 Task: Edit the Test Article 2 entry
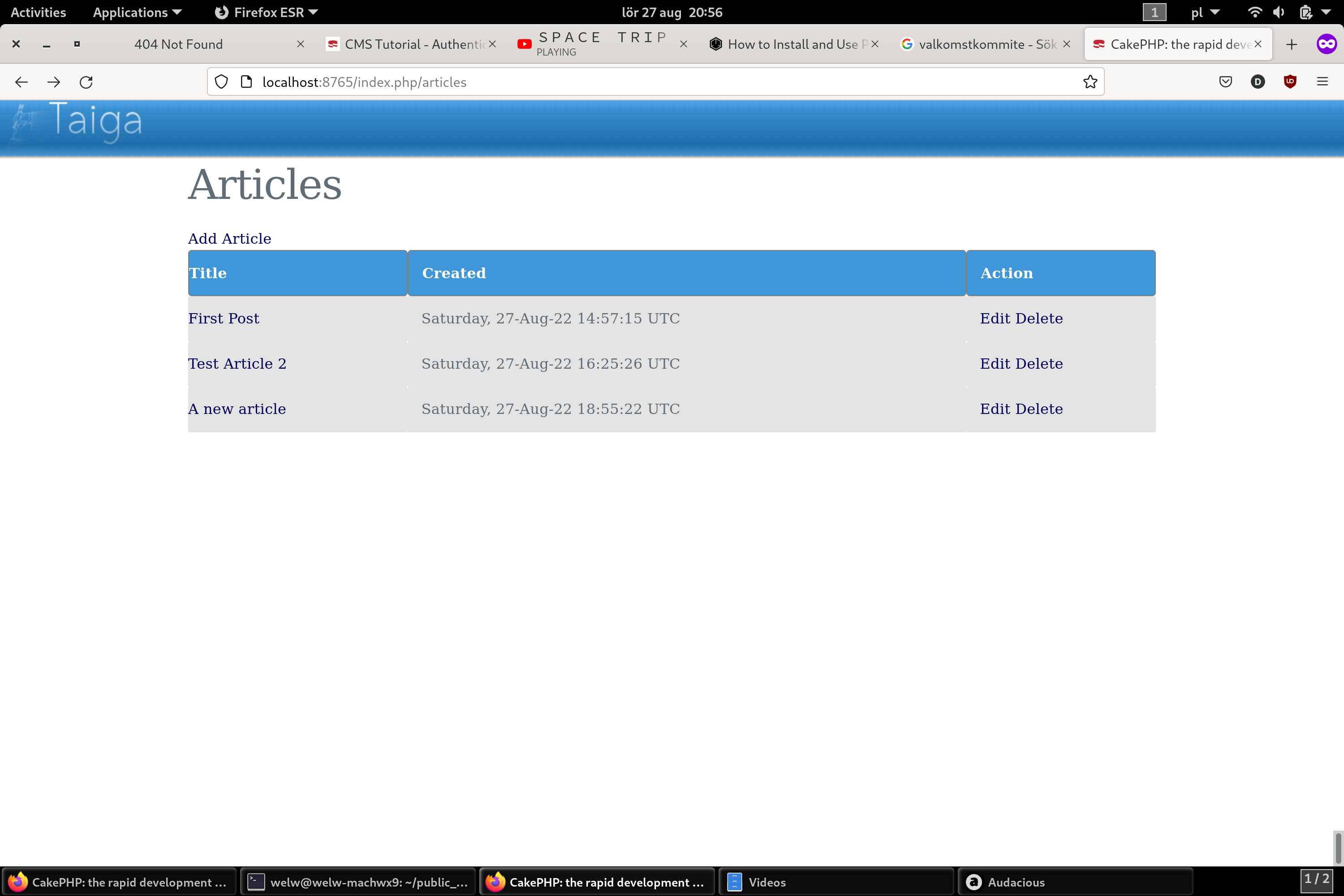995,364
